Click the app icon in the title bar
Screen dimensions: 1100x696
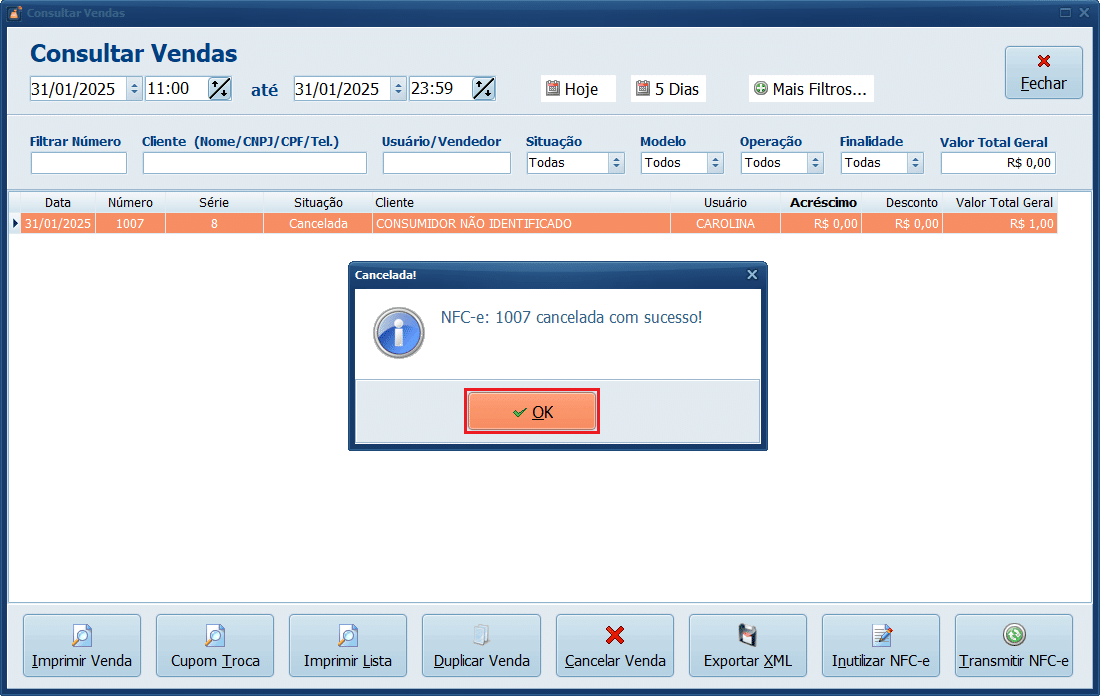(x=15, y=13)
